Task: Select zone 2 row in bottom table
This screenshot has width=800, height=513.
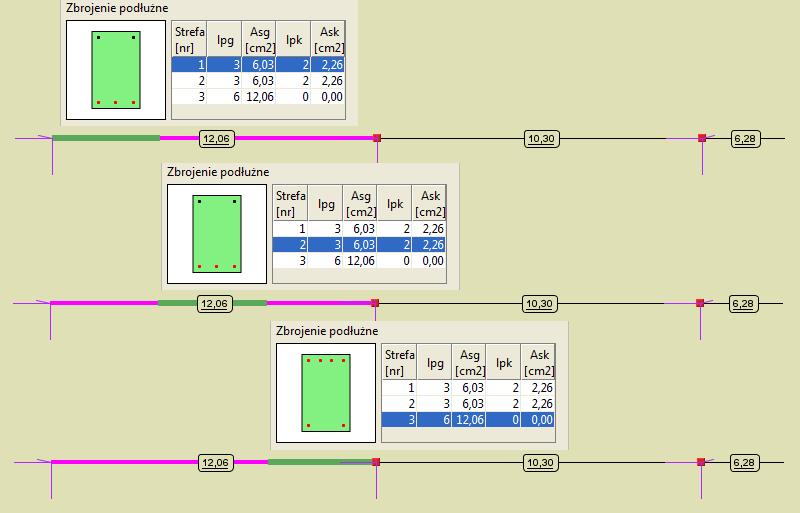Action: [x=468, y=403]
